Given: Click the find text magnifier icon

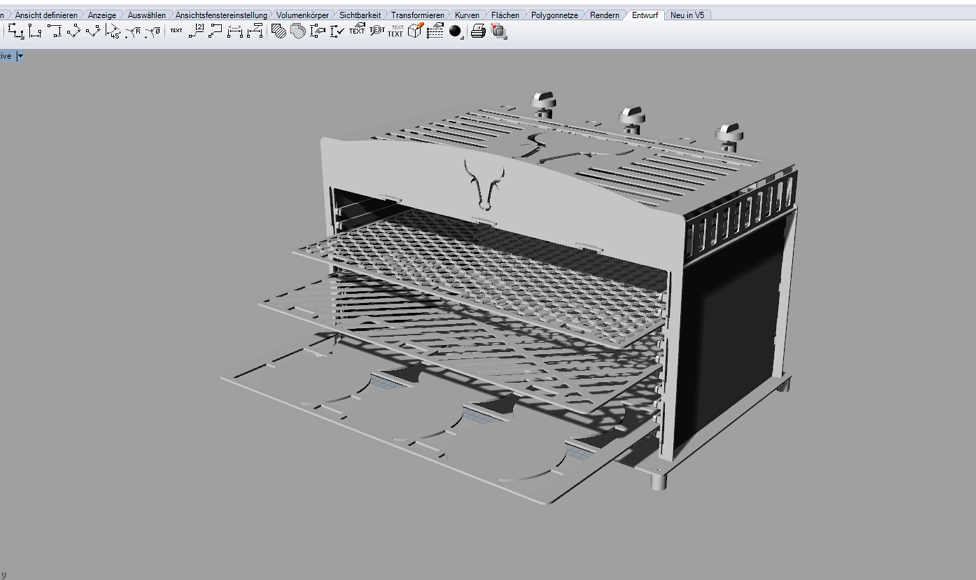Looking at the screenshot, I should [376, 32].
